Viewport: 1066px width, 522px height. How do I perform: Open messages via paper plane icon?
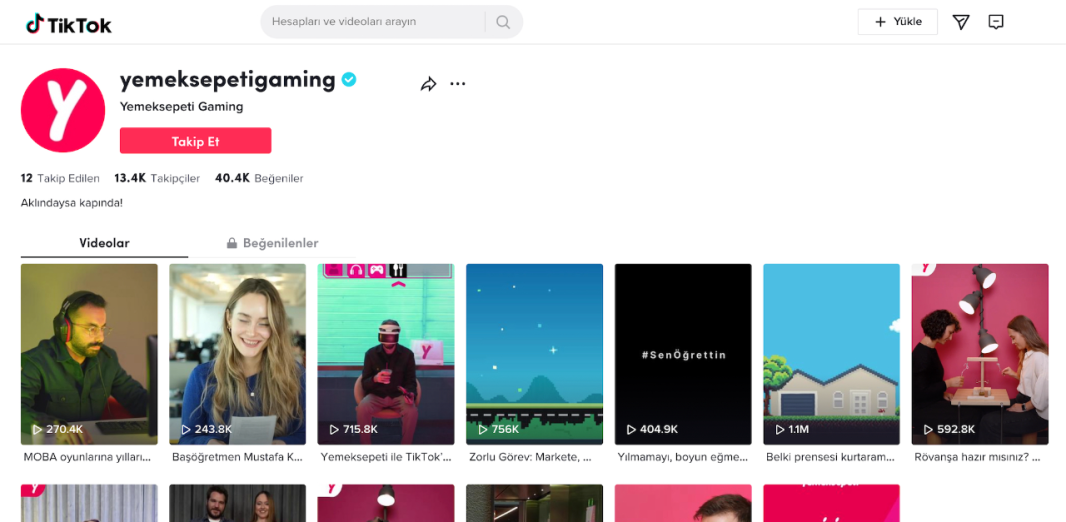point(961,22)
